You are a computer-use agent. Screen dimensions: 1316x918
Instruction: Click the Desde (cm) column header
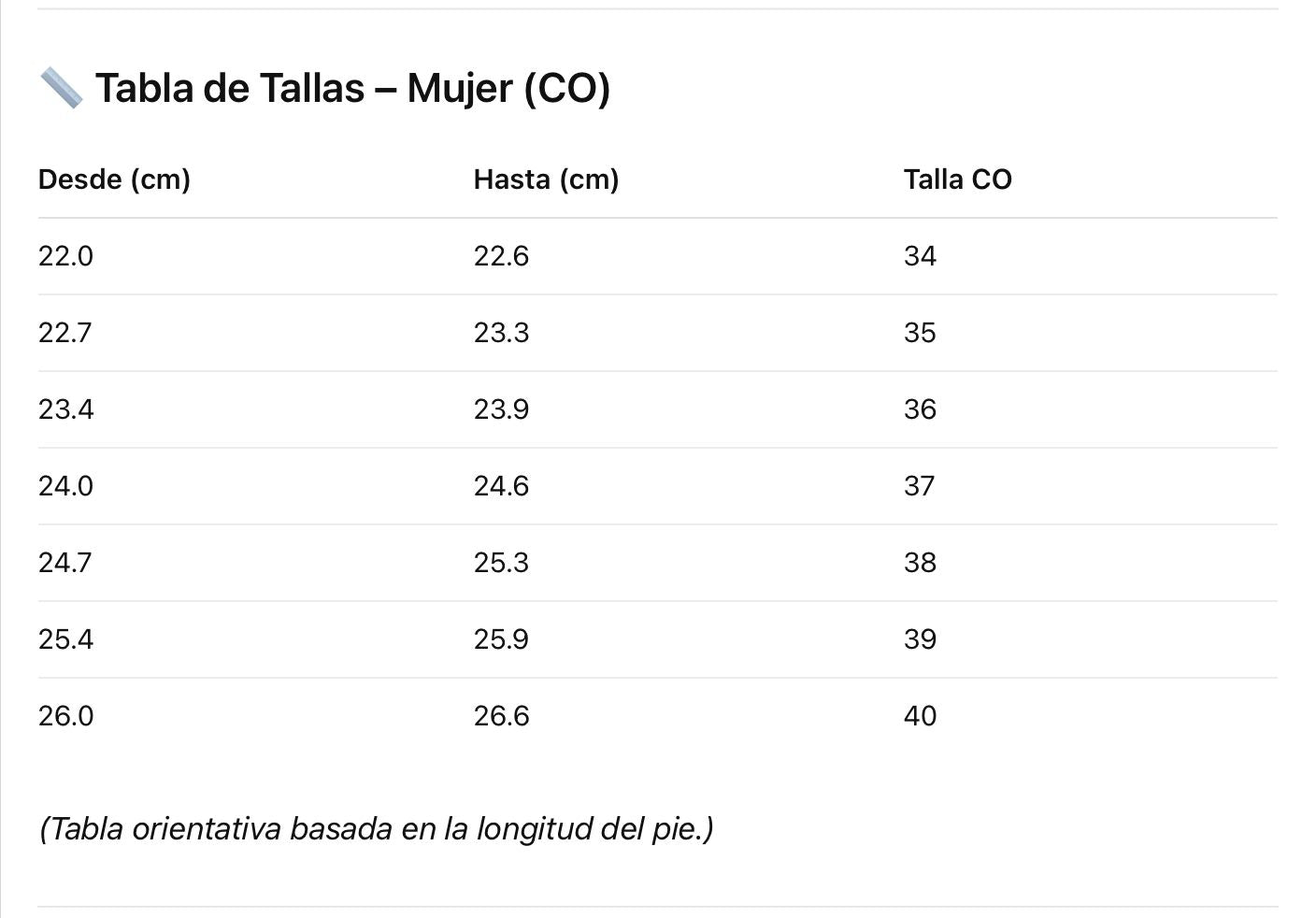[114, 179]
